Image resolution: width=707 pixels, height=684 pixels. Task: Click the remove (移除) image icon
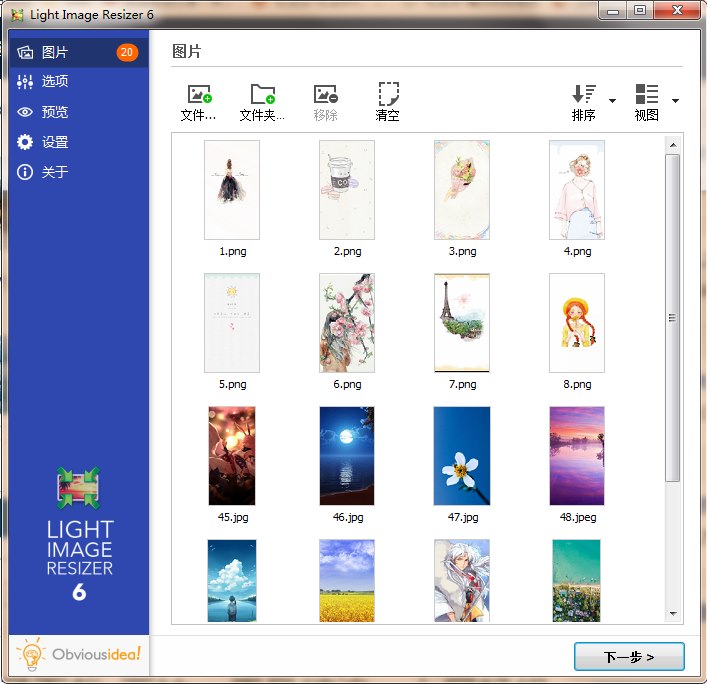[x=325, y=95]
